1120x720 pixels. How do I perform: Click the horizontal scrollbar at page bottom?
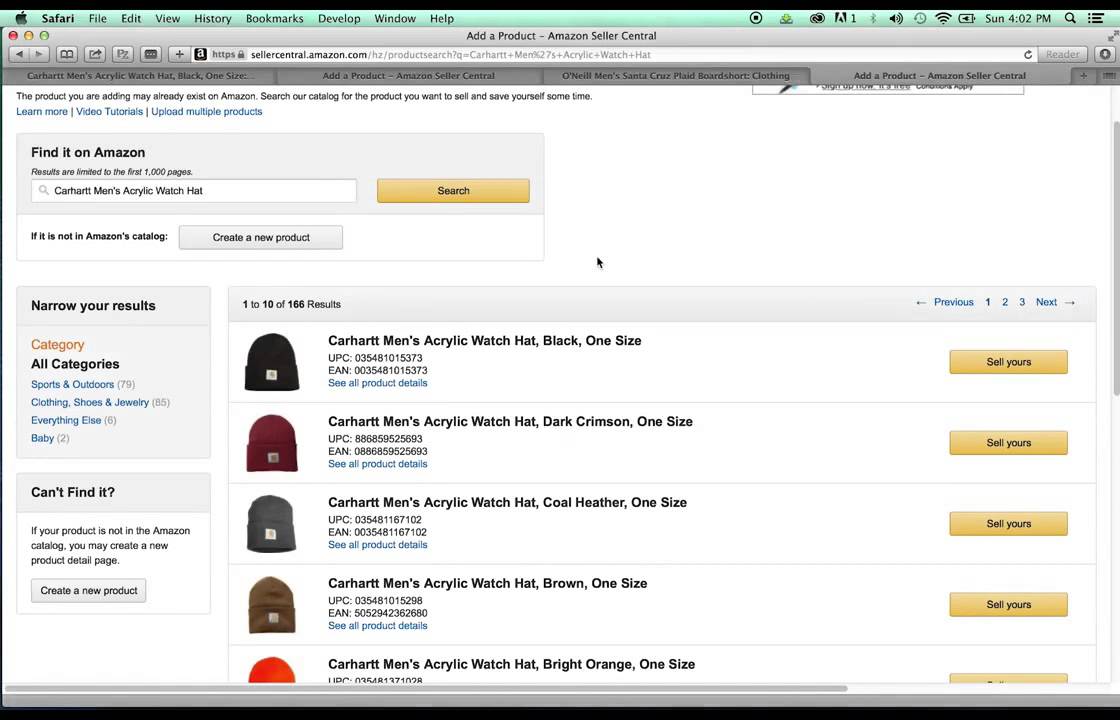click(426, 689)
